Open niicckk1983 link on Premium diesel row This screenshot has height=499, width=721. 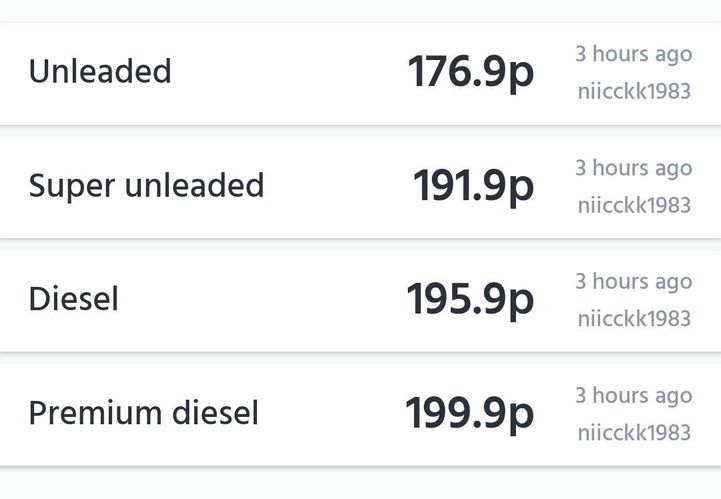click(x=634, y=433)
